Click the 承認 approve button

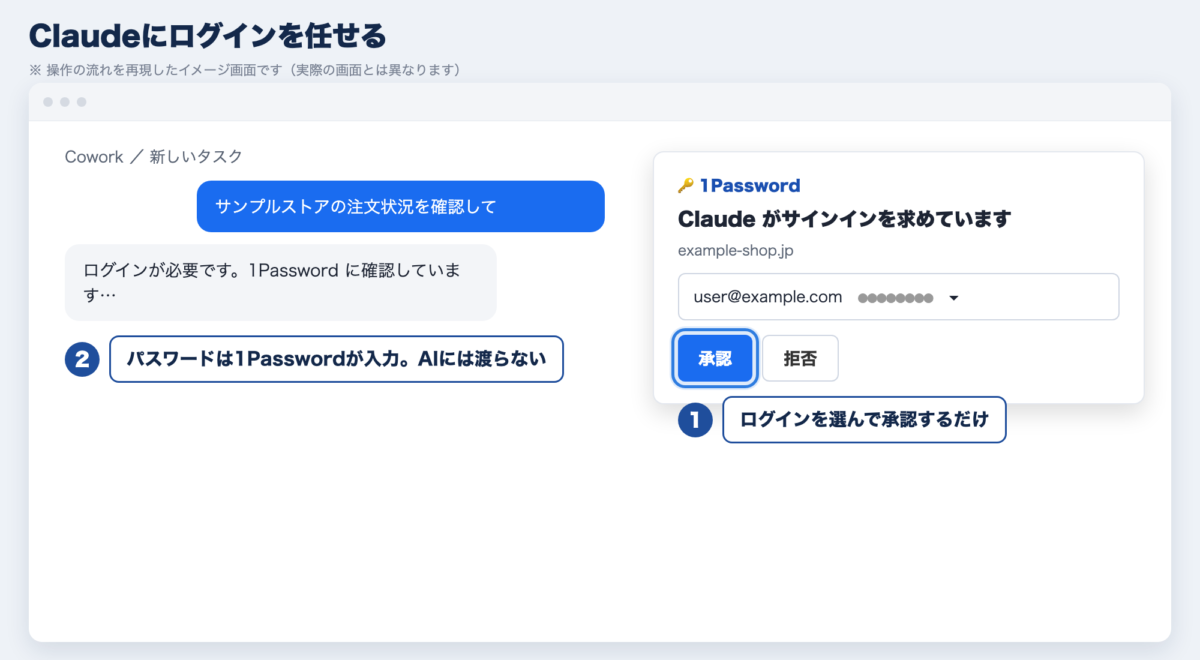(715, 358)
